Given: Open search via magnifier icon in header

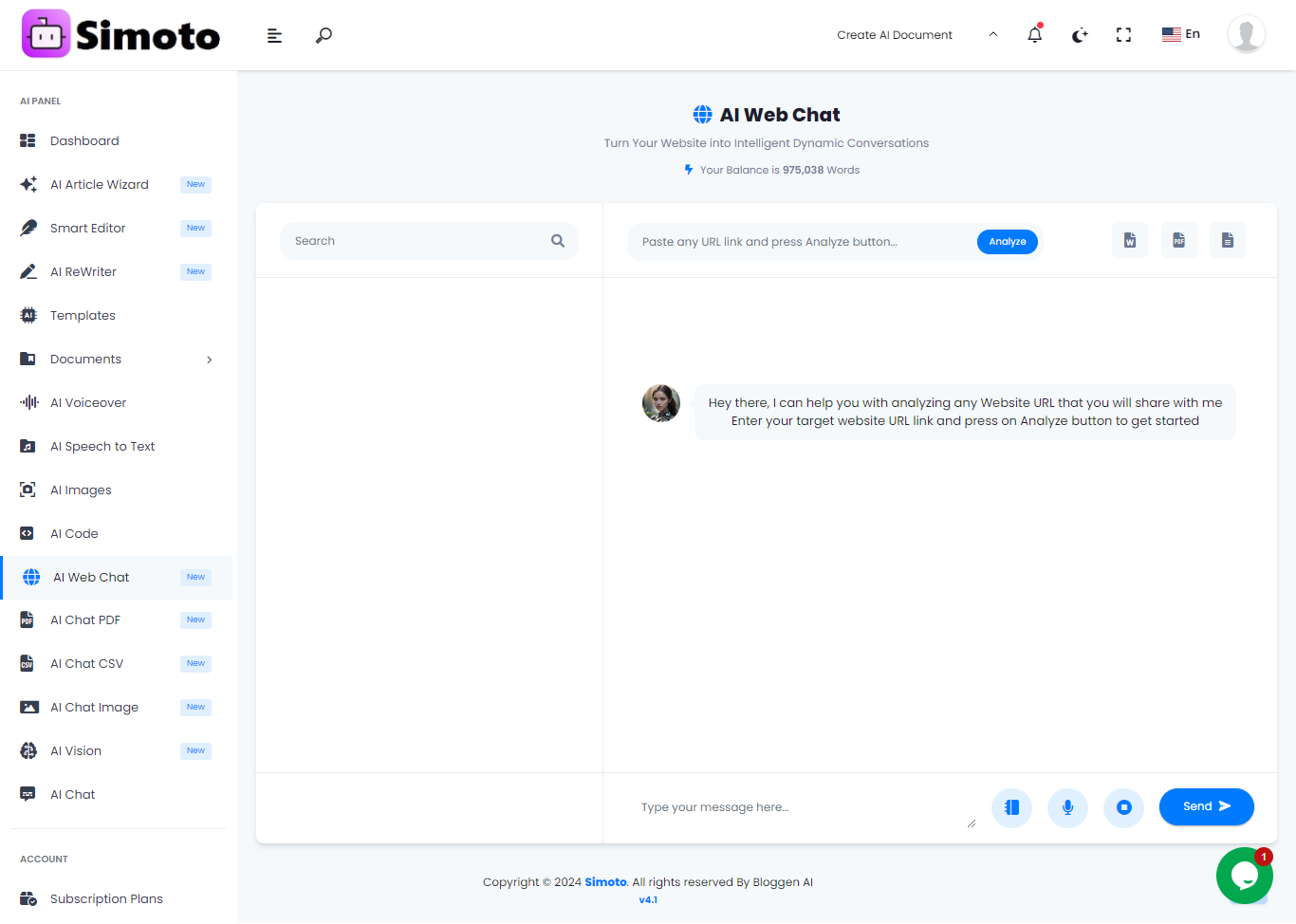Looking at the screenshot, I should tap(324, 35).
